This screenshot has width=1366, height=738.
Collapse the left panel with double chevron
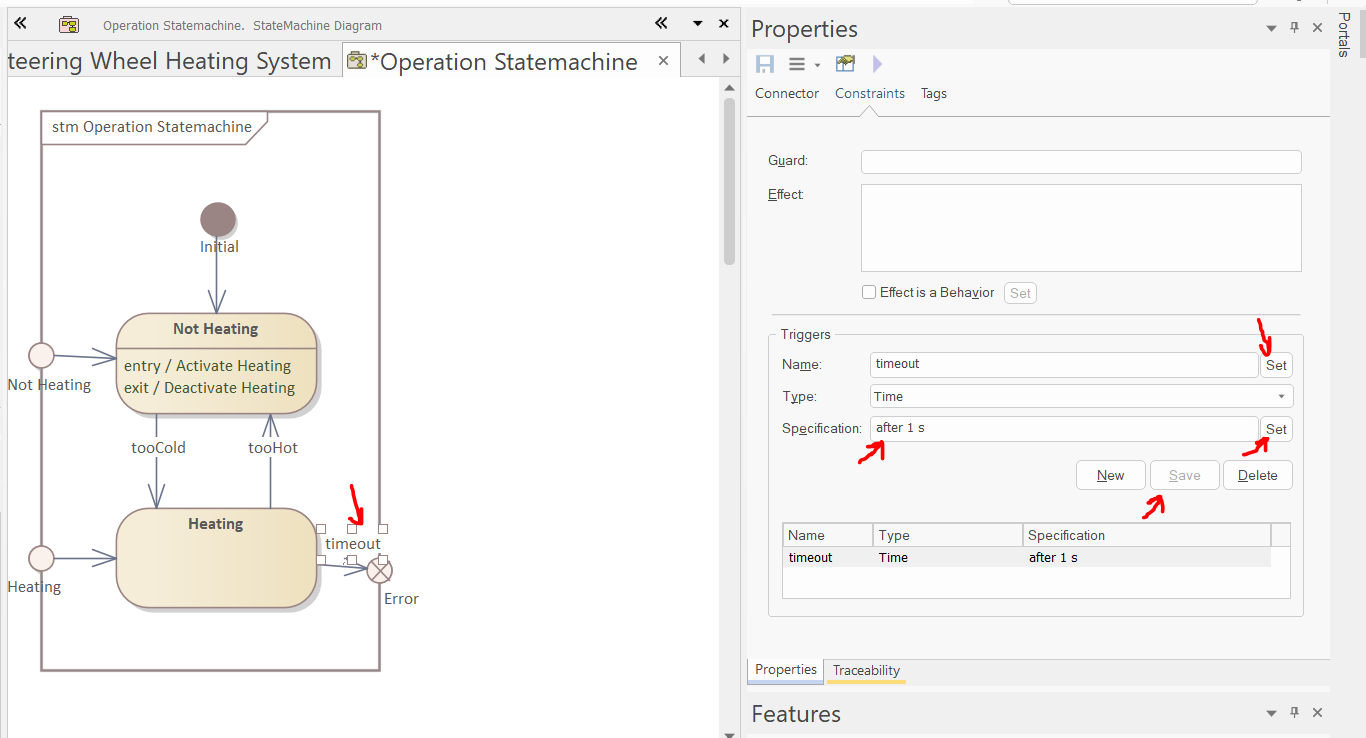point(20,24)
